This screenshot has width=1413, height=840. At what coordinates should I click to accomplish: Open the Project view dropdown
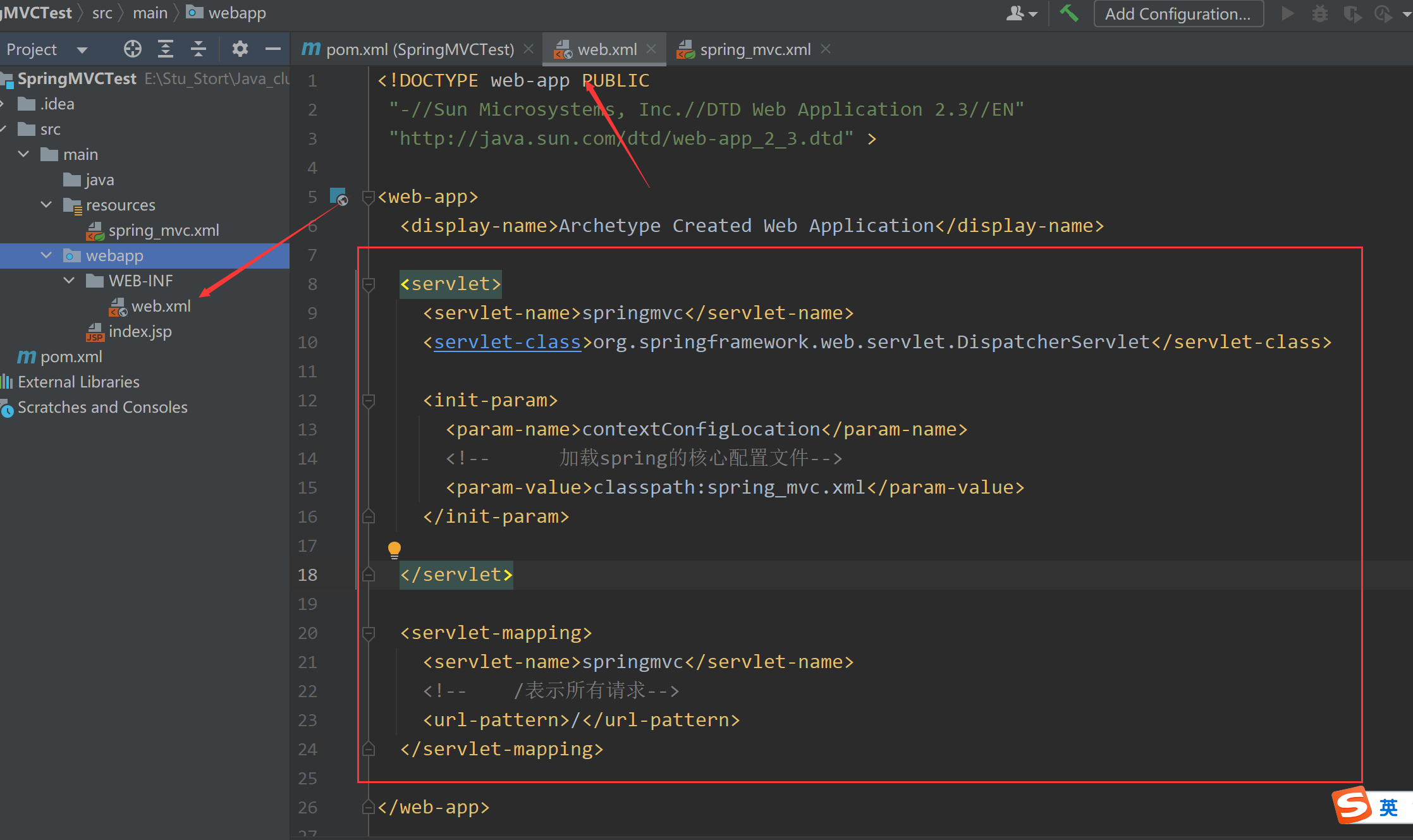click(82, 49)
